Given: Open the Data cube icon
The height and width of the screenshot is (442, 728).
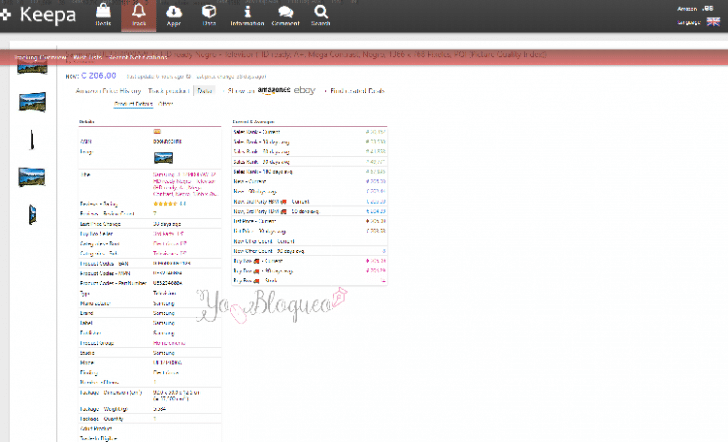Looking at the screenshot, I should [209, 14].
